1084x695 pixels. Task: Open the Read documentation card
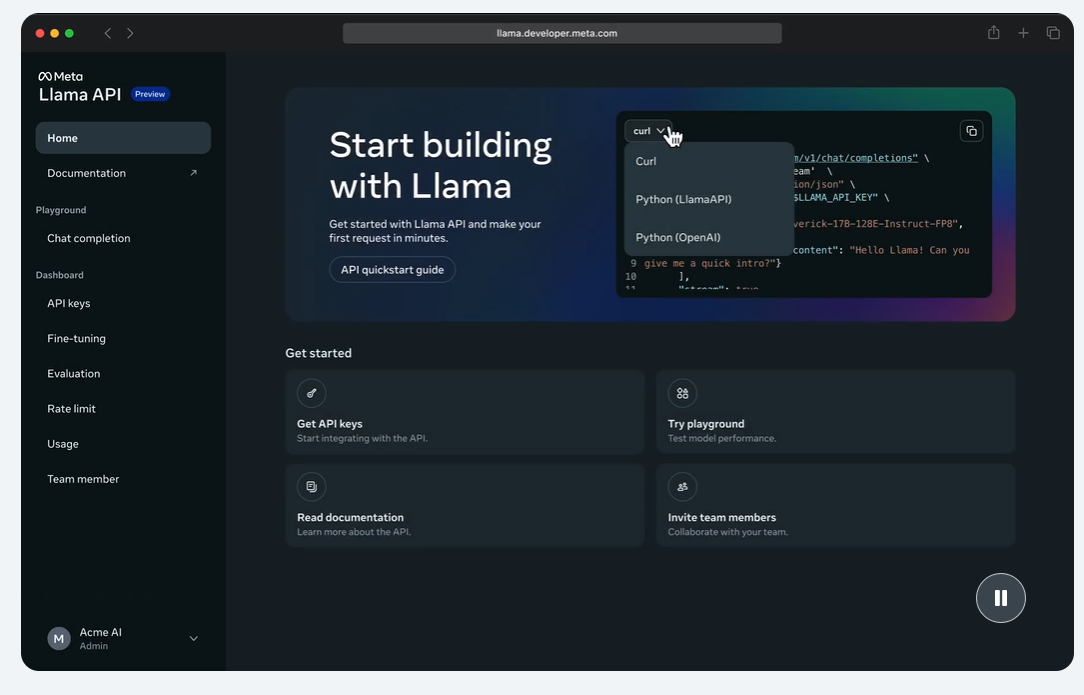[465, 506]
